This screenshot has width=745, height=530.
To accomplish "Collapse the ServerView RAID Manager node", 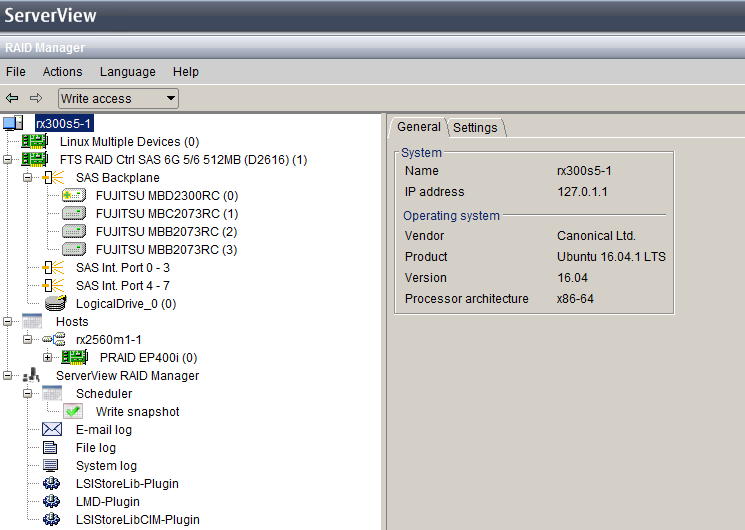I will click(8, 376).
